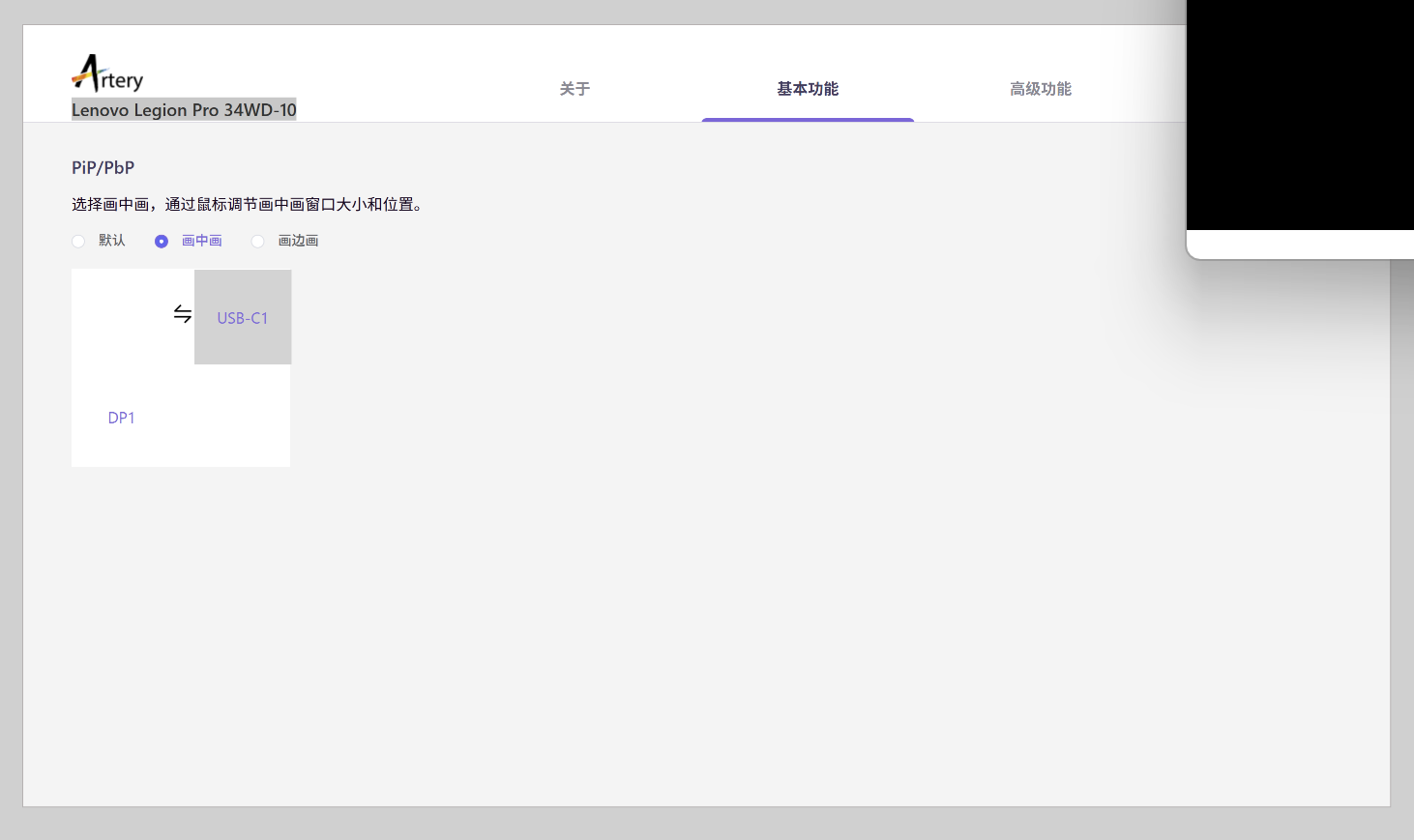Click the Lenovo Legion Pro 34WD-10 device name
The image size is (1414, 840).
[x=184, y=110]
